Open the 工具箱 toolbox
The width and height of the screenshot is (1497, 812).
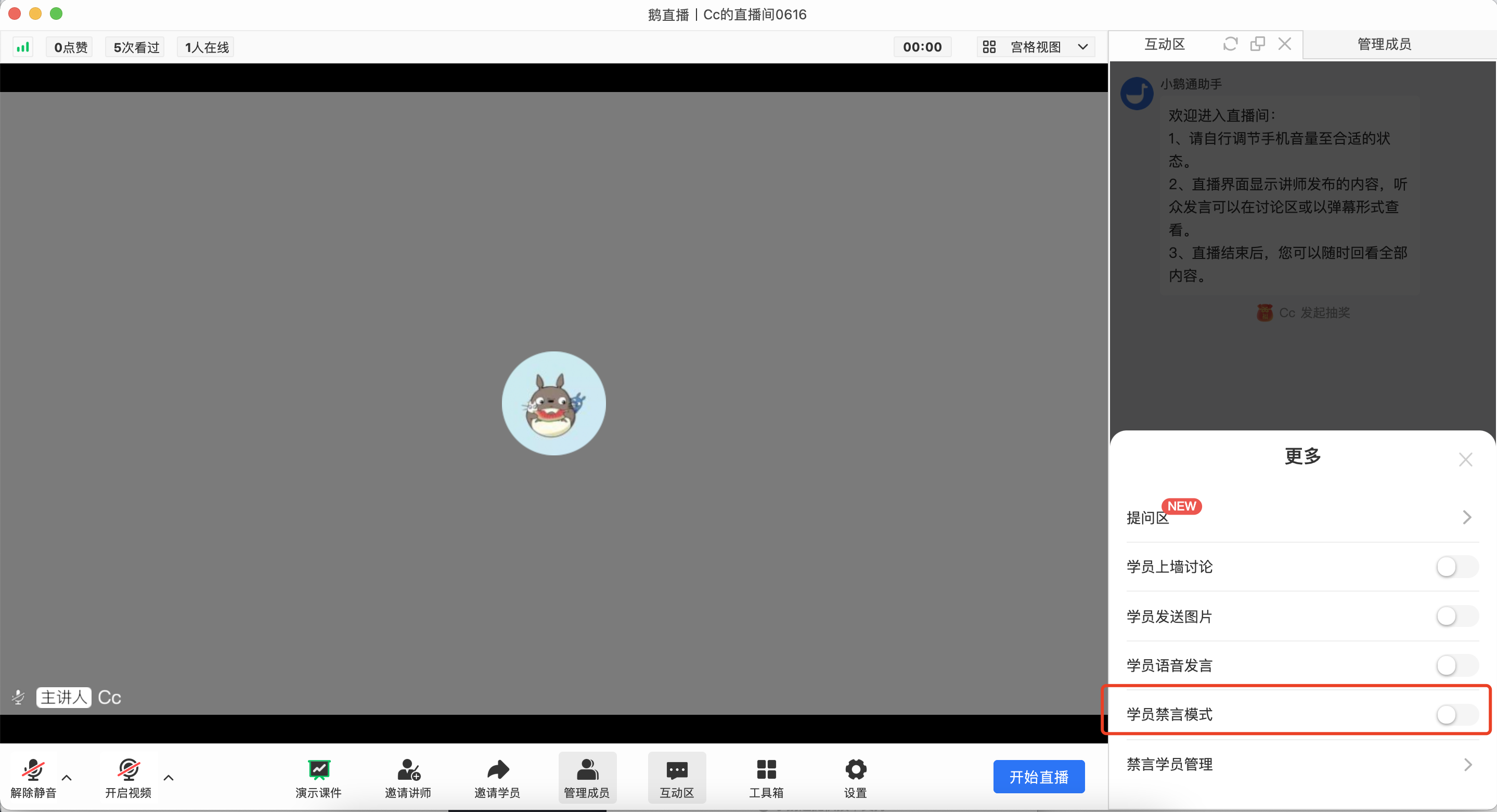766,769
